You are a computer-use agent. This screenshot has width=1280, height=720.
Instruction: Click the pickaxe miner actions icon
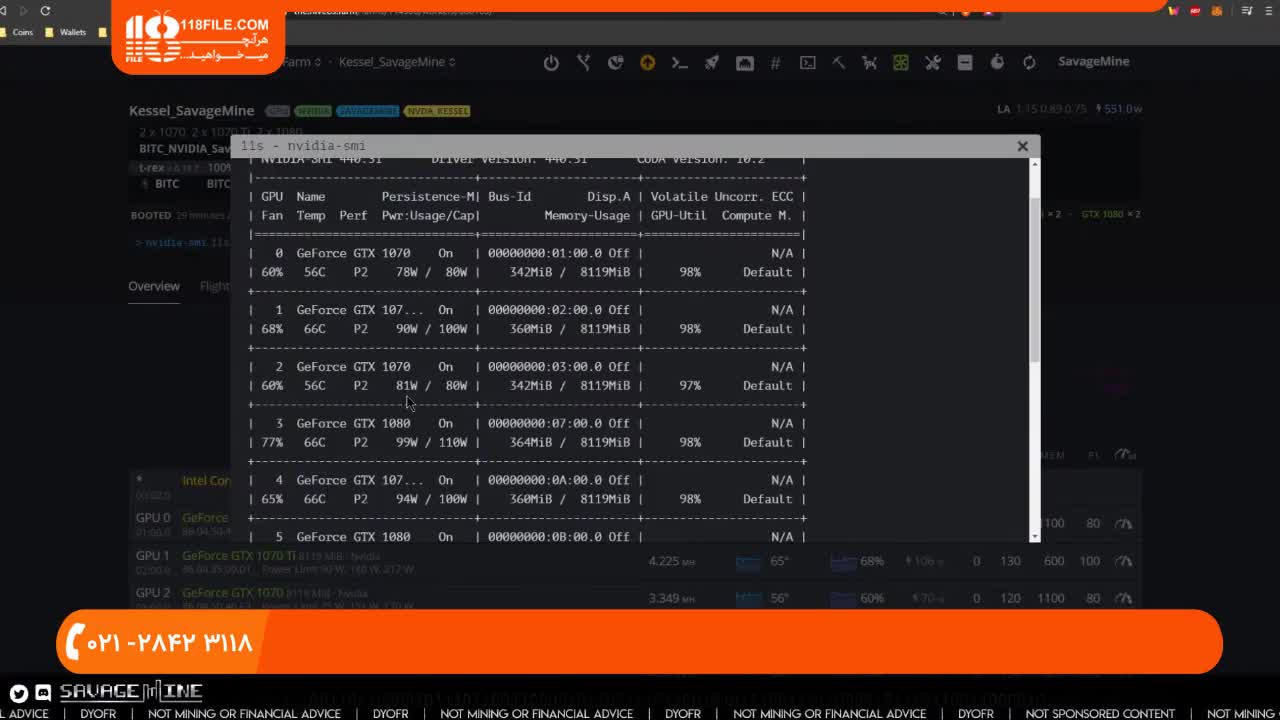tap(838, 62)
